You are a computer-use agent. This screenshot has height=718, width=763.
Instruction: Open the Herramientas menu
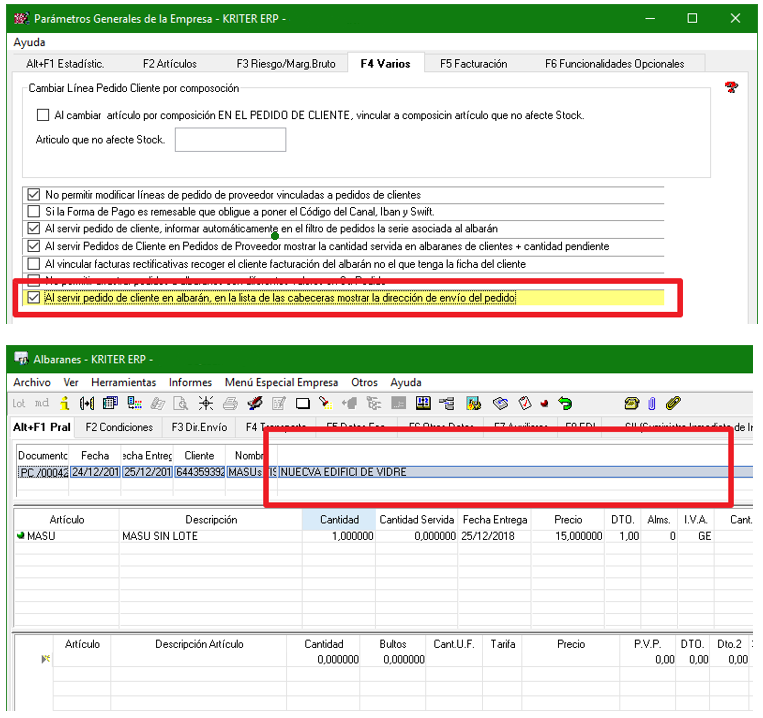(x=124, y=382)
